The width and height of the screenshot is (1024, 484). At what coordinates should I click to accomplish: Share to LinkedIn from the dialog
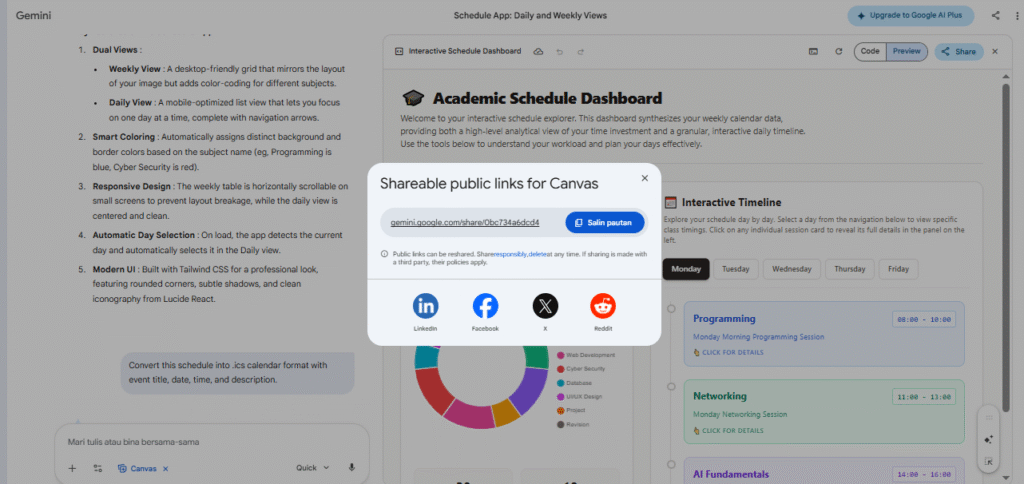(x=425, y=306)
